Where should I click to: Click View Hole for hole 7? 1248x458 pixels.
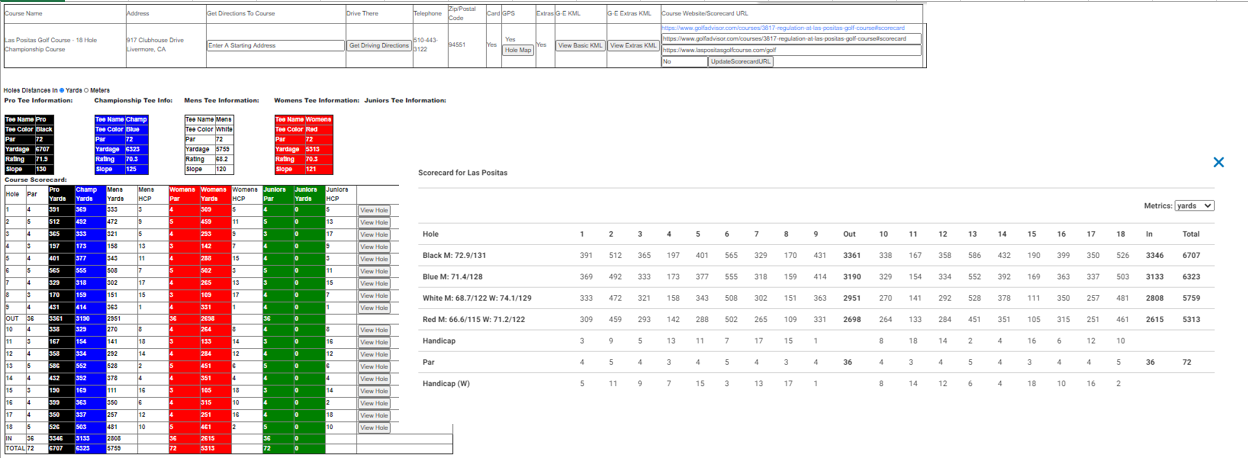(374, 283)
